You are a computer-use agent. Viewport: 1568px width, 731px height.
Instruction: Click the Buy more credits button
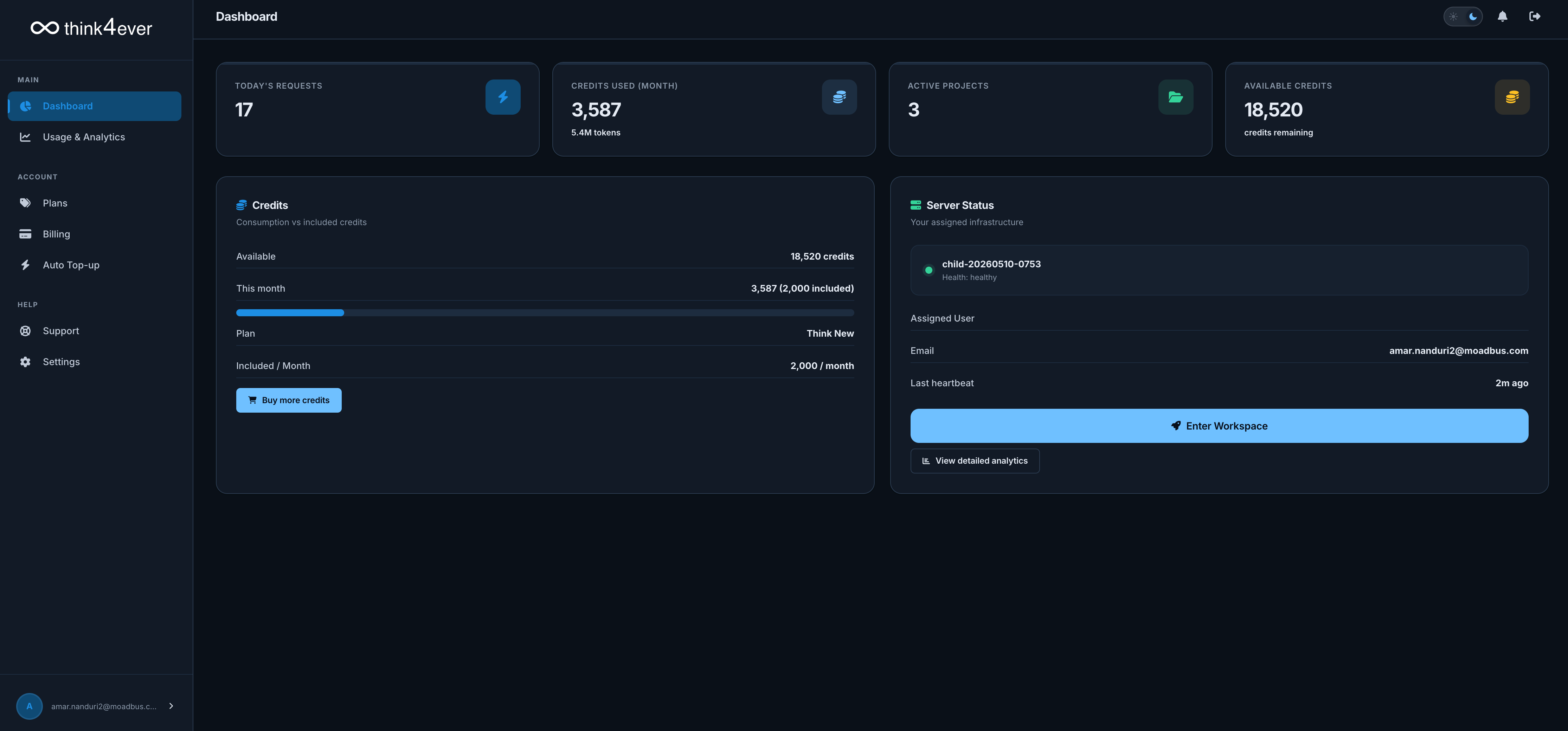289,400
